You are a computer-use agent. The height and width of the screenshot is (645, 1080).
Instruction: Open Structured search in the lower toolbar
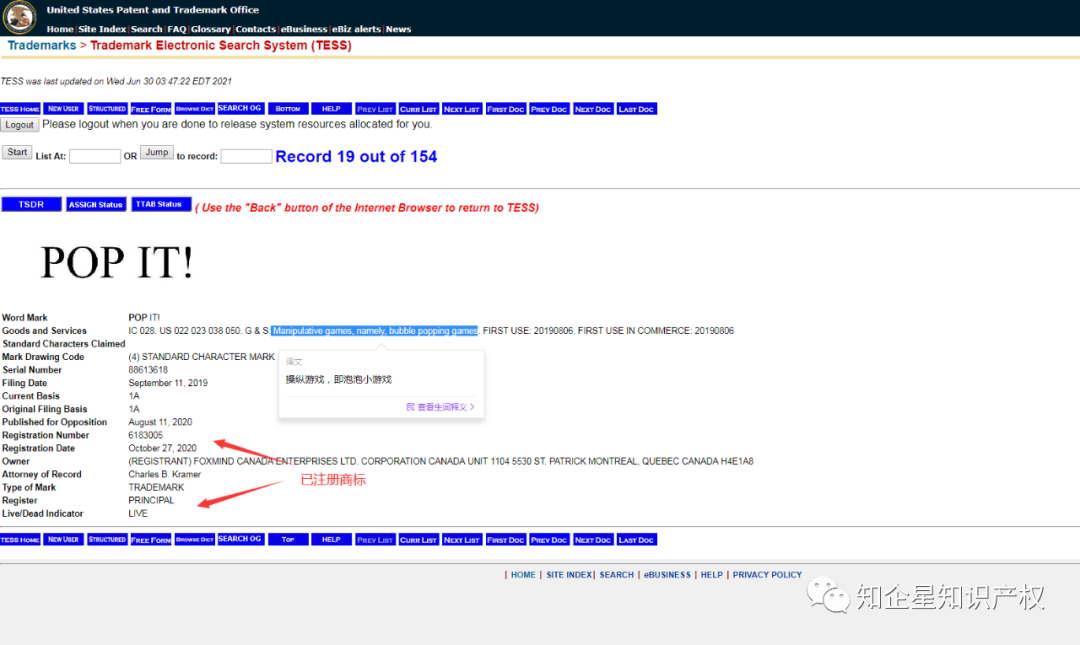pos(107,540)
